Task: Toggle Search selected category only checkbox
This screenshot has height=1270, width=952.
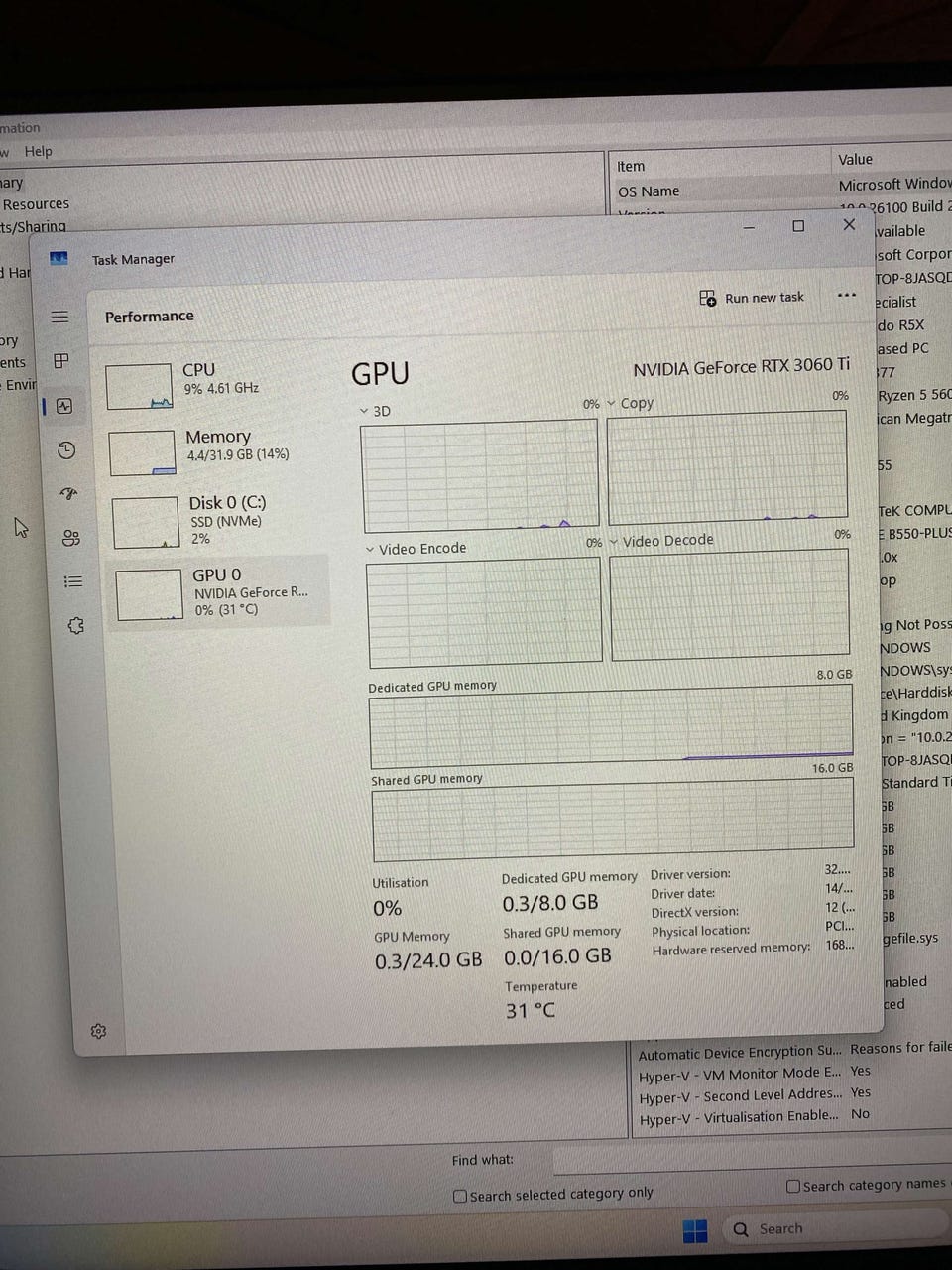Action: (x=460, y=1196)
